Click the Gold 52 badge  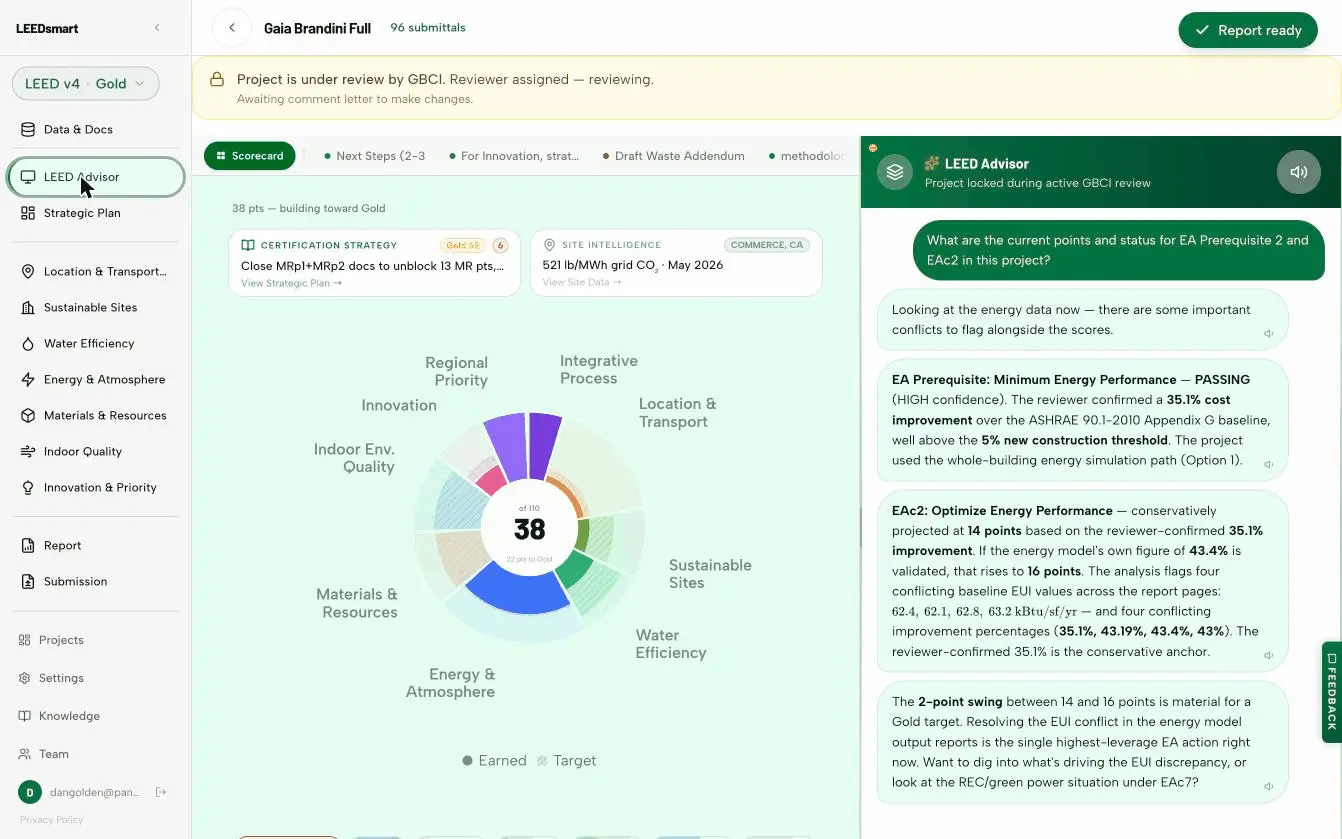coord(462,245)
